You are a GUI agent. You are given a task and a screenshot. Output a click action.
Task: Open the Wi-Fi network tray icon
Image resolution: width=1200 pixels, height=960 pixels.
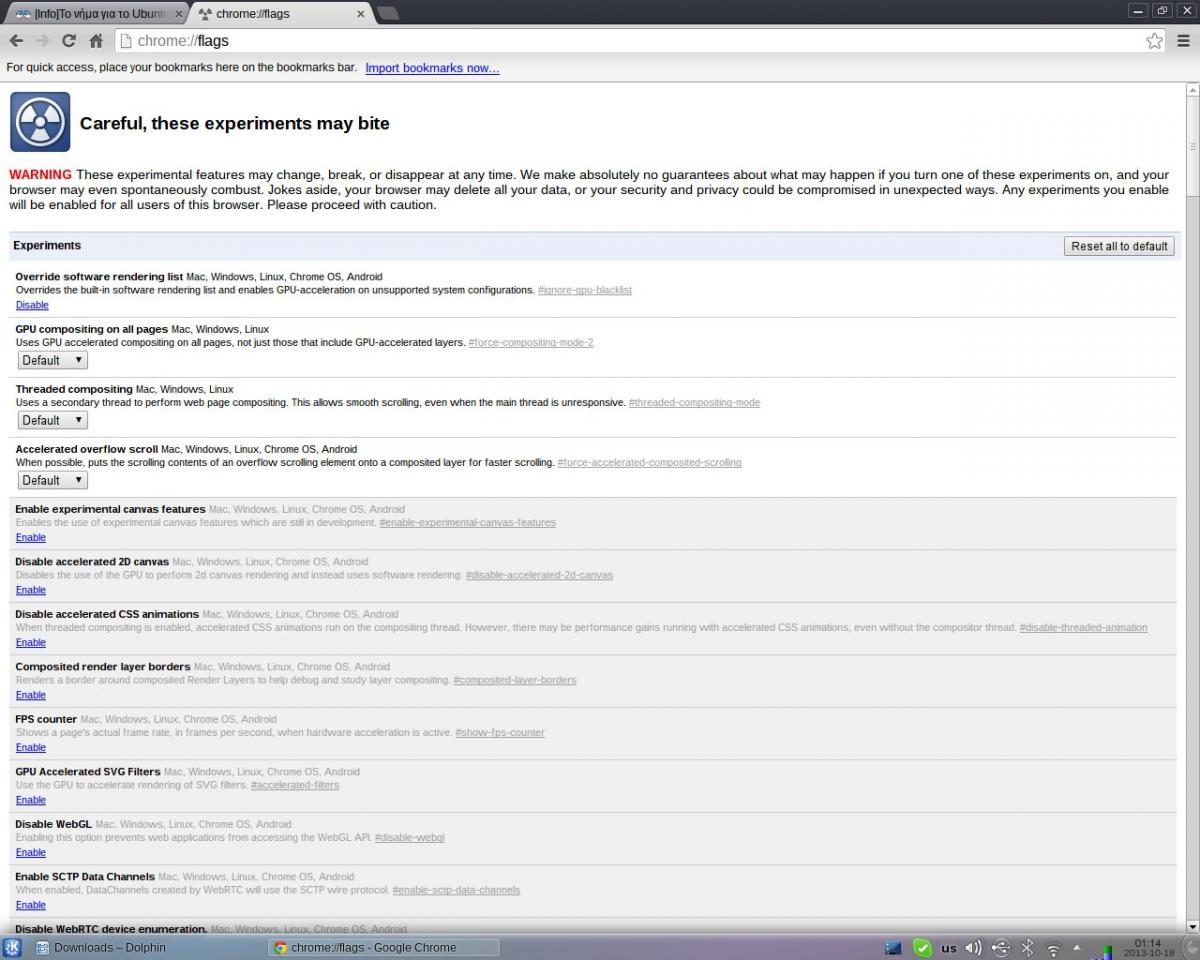[1053, 948]
